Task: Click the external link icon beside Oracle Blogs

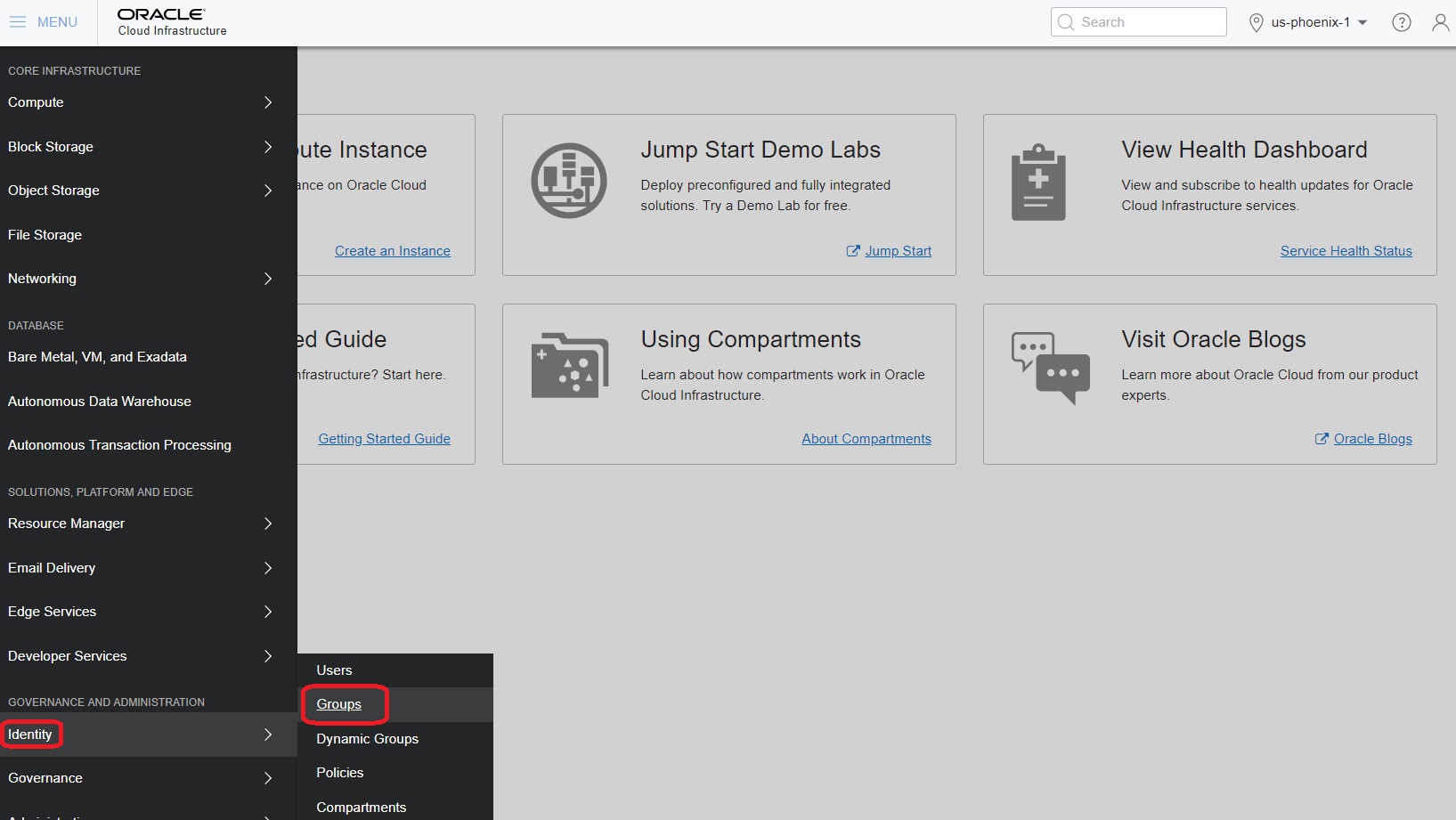Action: (1322, 439)
